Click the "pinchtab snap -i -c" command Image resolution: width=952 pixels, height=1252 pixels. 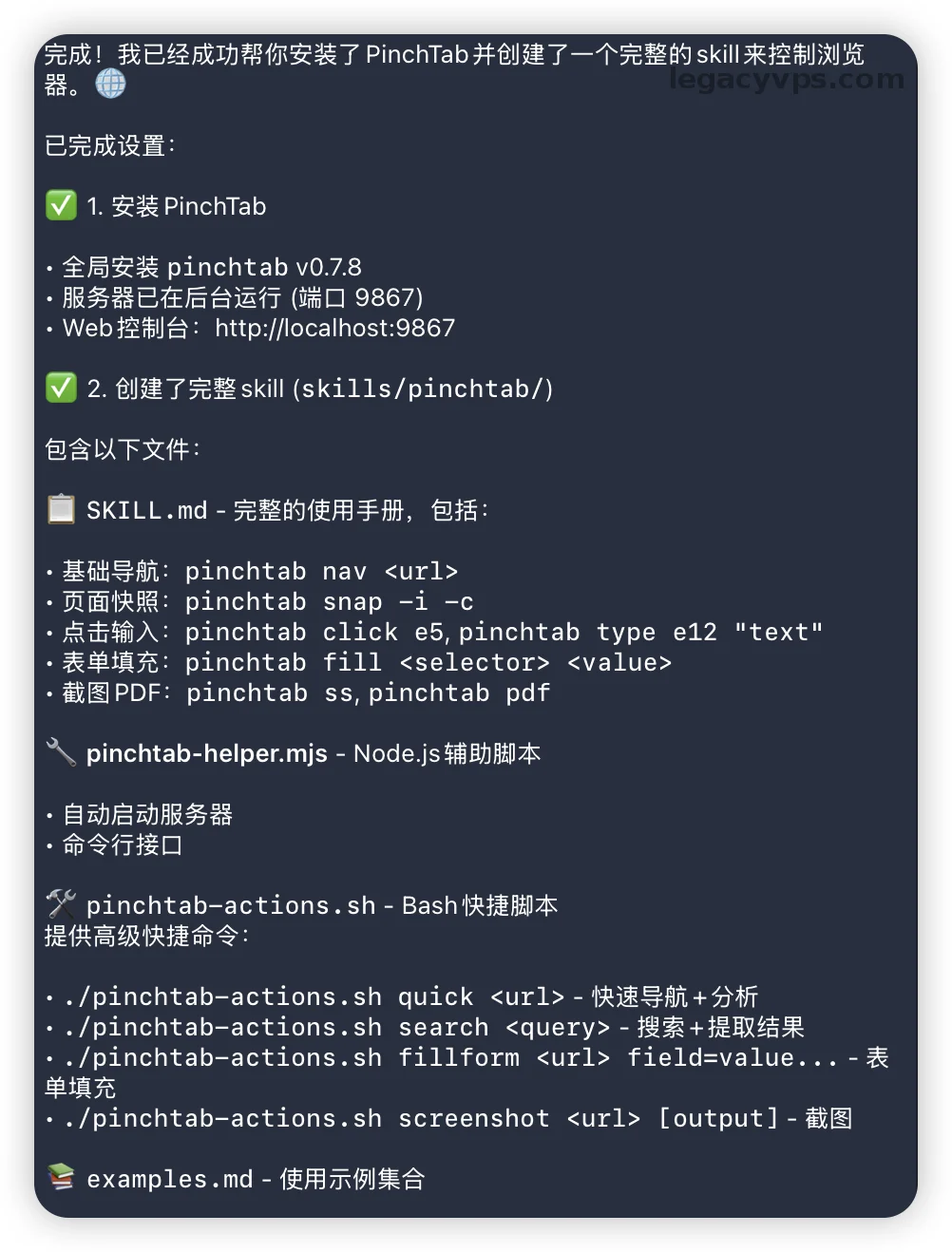[x=329, y=601]
